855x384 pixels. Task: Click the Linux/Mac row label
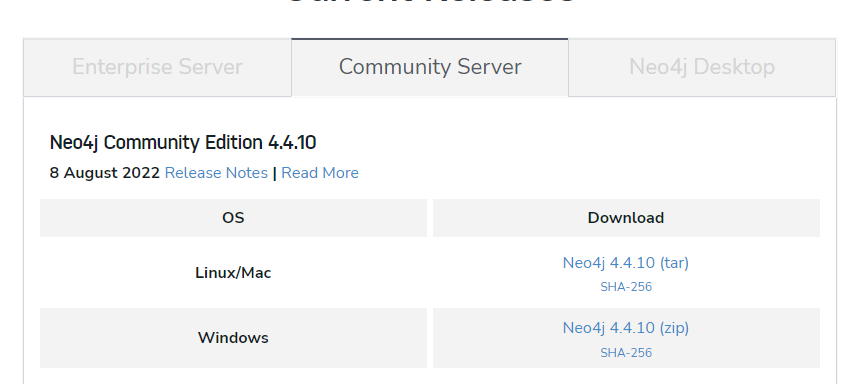point(233,273)
